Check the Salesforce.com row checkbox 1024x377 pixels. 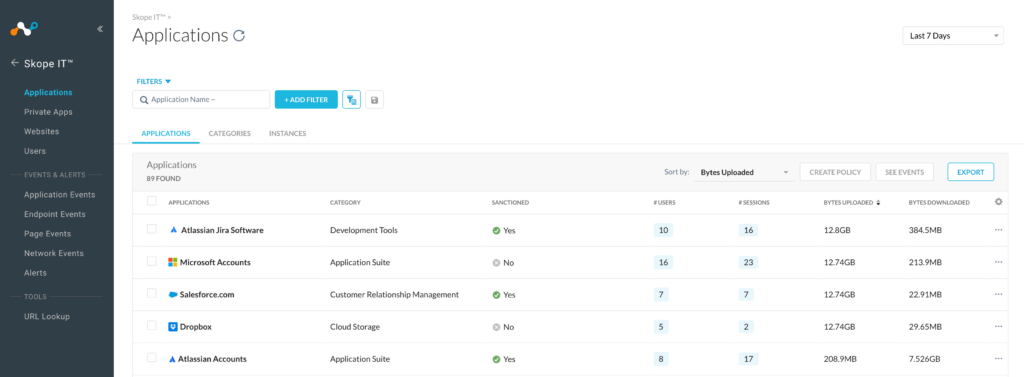tap(152, 293)
